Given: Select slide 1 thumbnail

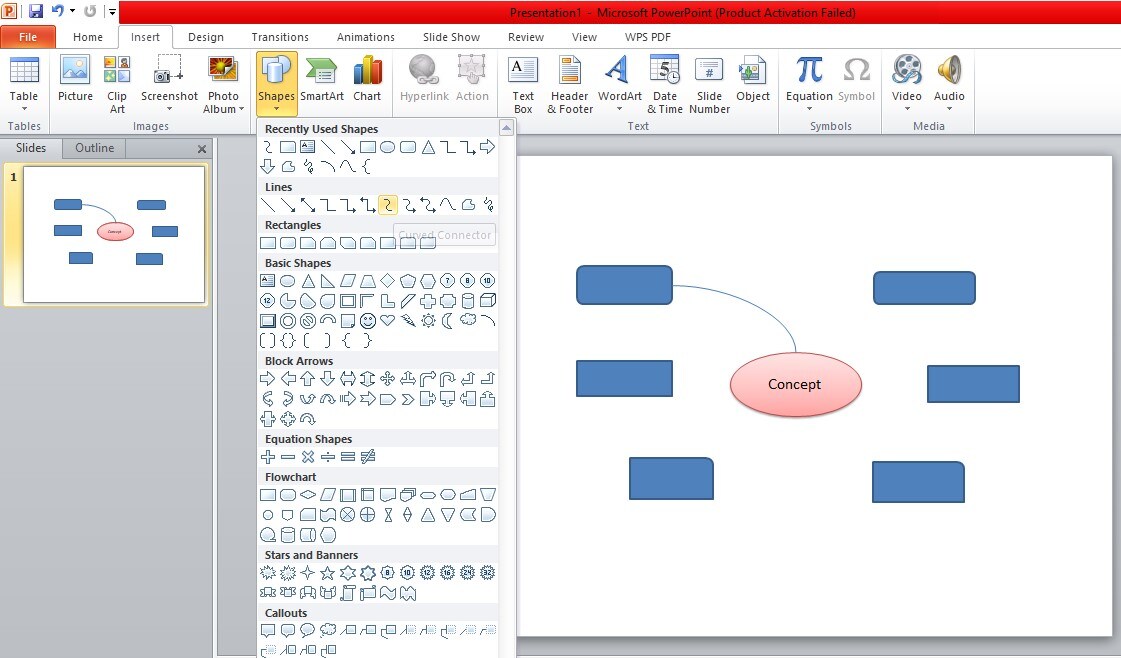Looking at the screenshot, I should coord(114,234).
